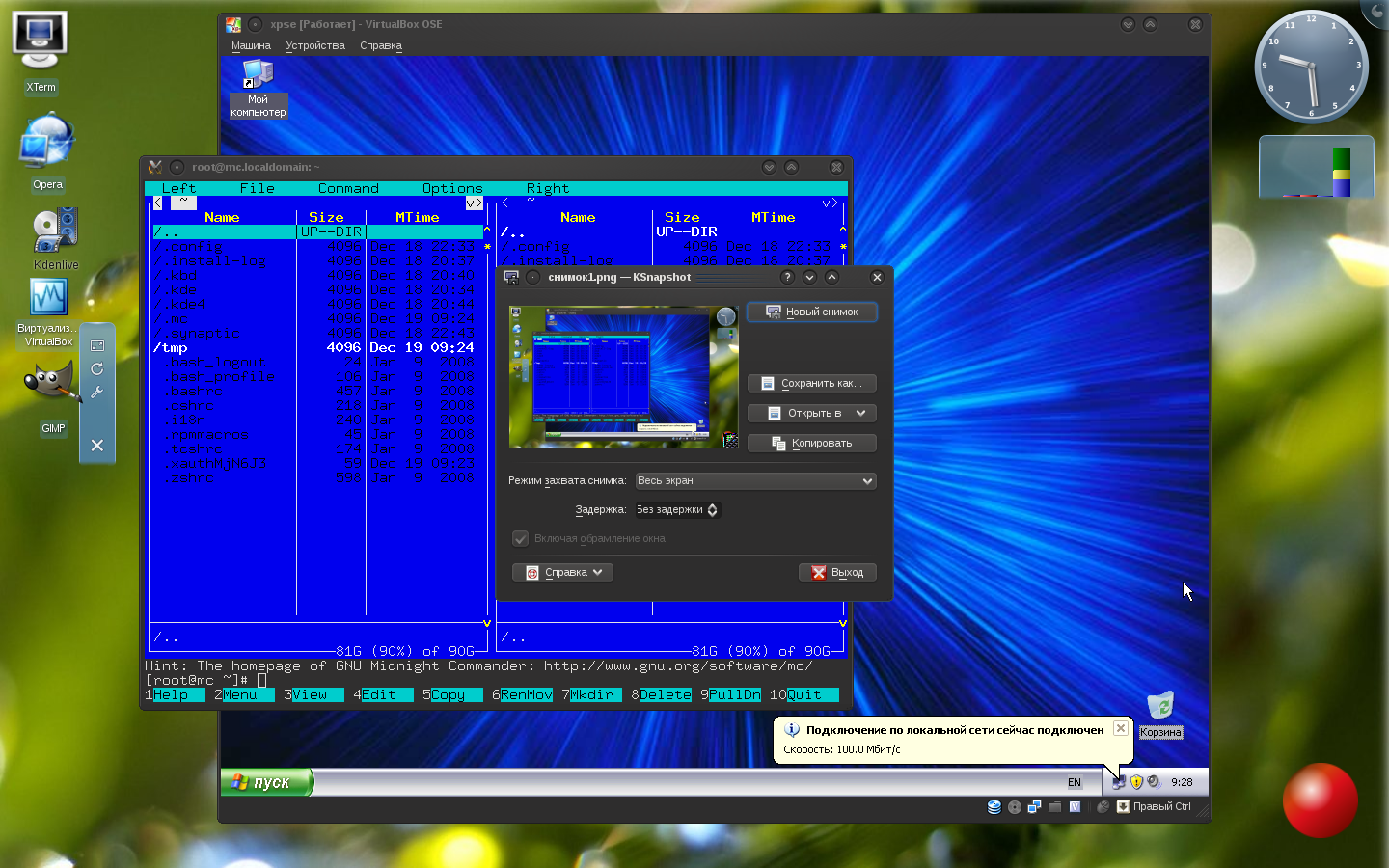Open the Left menu in Midnight Commander
The height and width of the screenshot is (868, 1389).
tap(178, 188)
